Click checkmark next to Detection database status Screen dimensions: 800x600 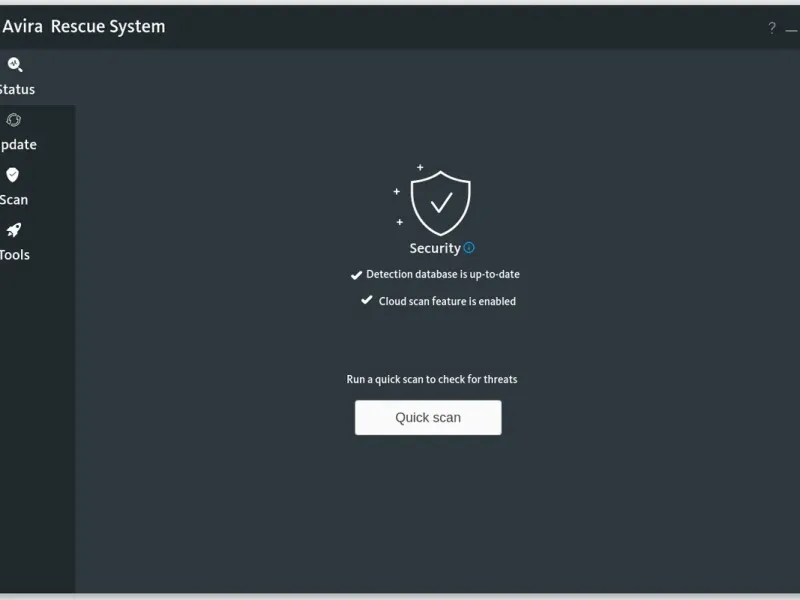(x=356, y=276)
